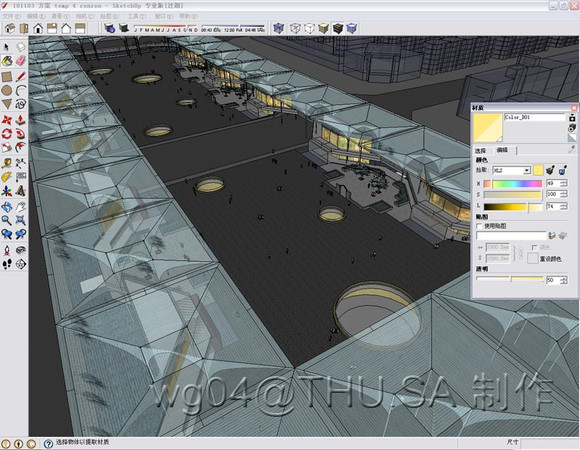Enable the use texture image checkbox

tap(479, 226)
